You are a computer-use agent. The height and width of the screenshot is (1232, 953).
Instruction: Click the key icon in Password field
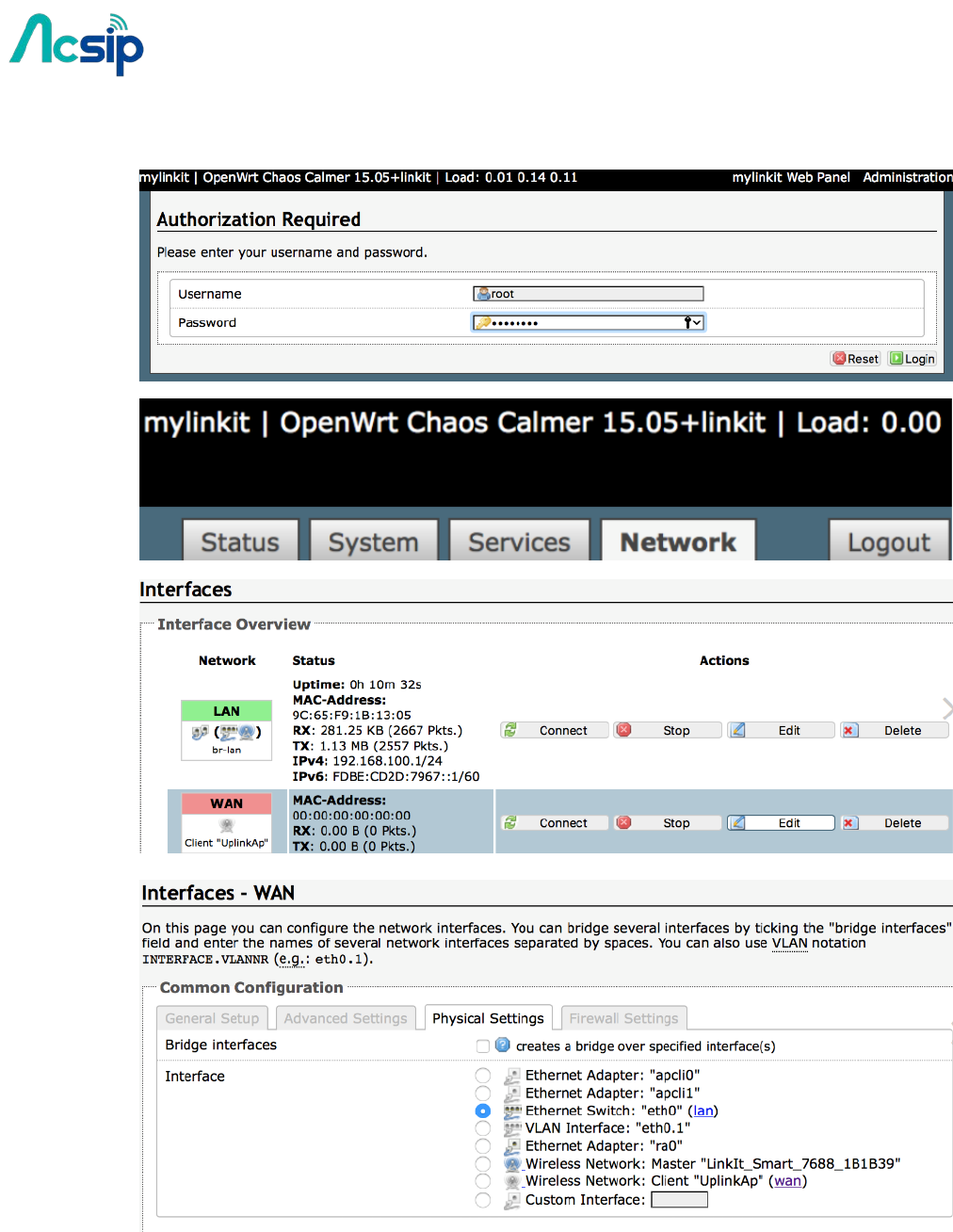[483, 323]
